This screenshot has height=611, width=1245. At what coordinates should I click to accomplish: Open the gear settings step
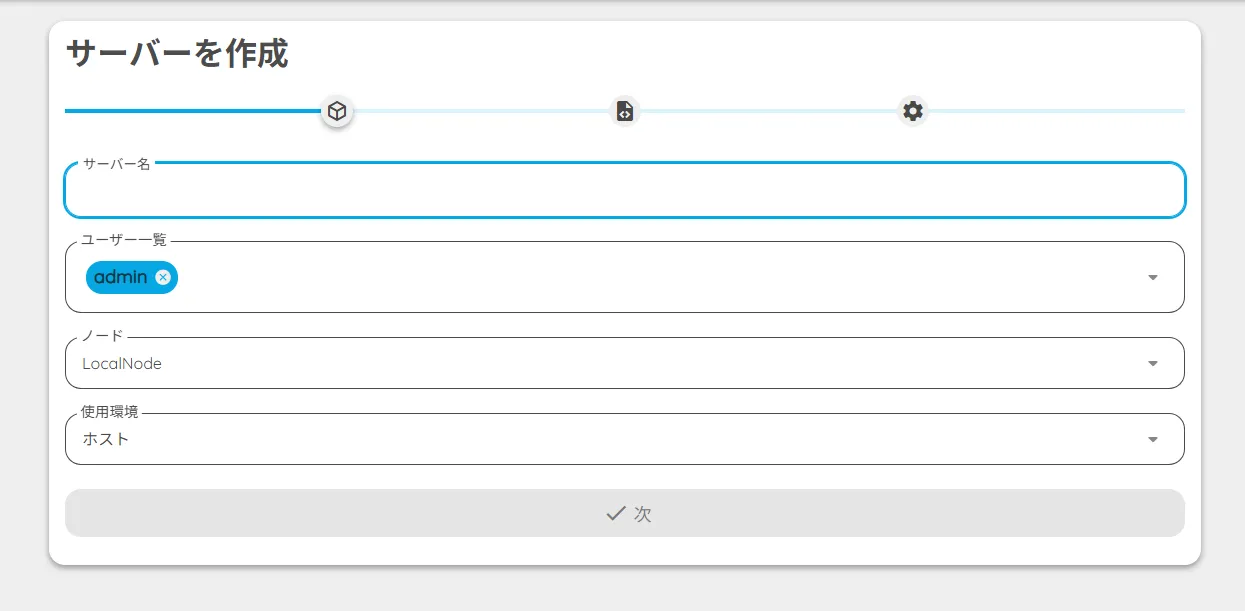913,111
